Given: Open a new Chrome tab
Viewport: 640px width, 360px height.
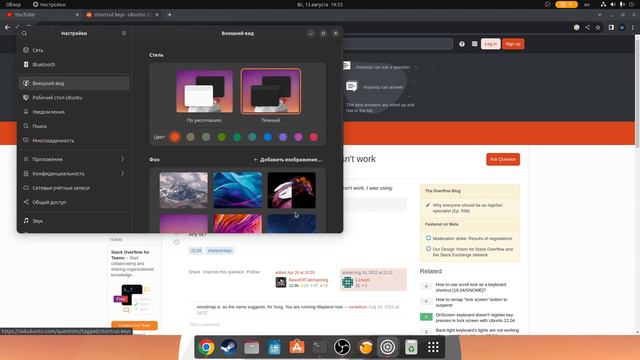Looking at the screenshot, I should [169, 15].
